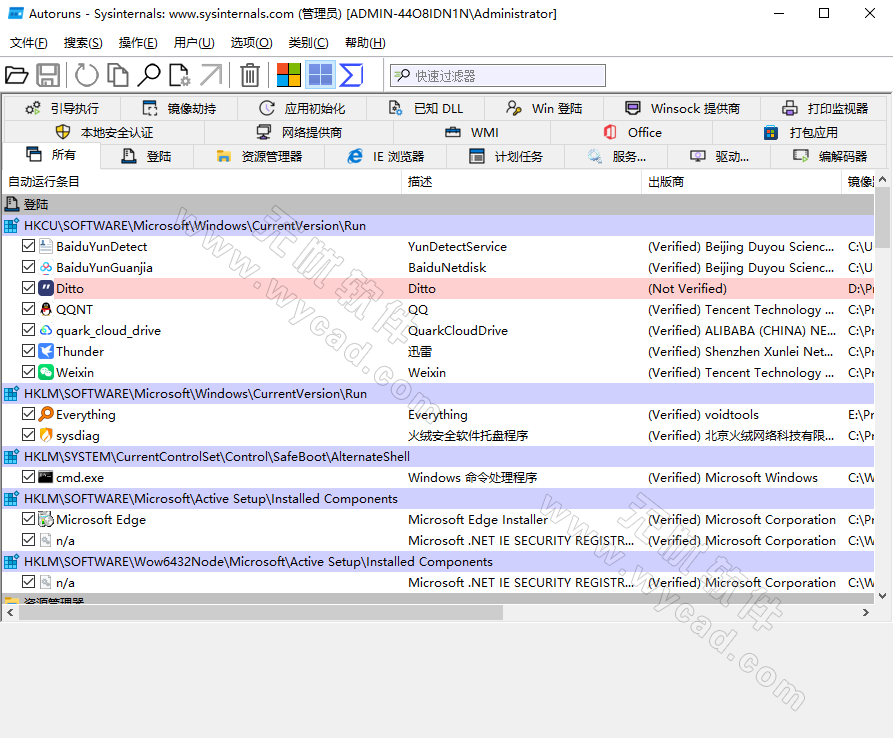Sort by 描述 column header
Image resolution: width=893 pixels, height=738 pixels.
[x=522, y=182]
